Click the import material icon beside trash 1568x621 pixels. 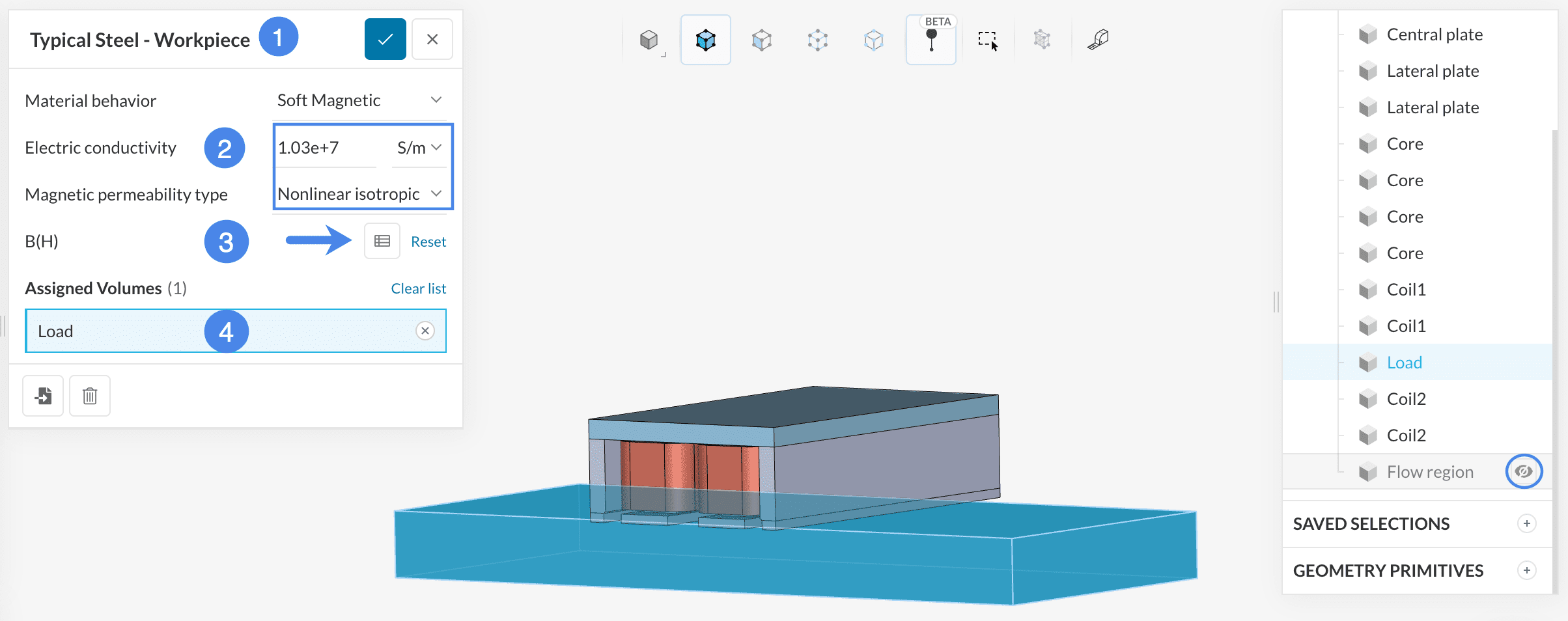click(x=43, y=396)
